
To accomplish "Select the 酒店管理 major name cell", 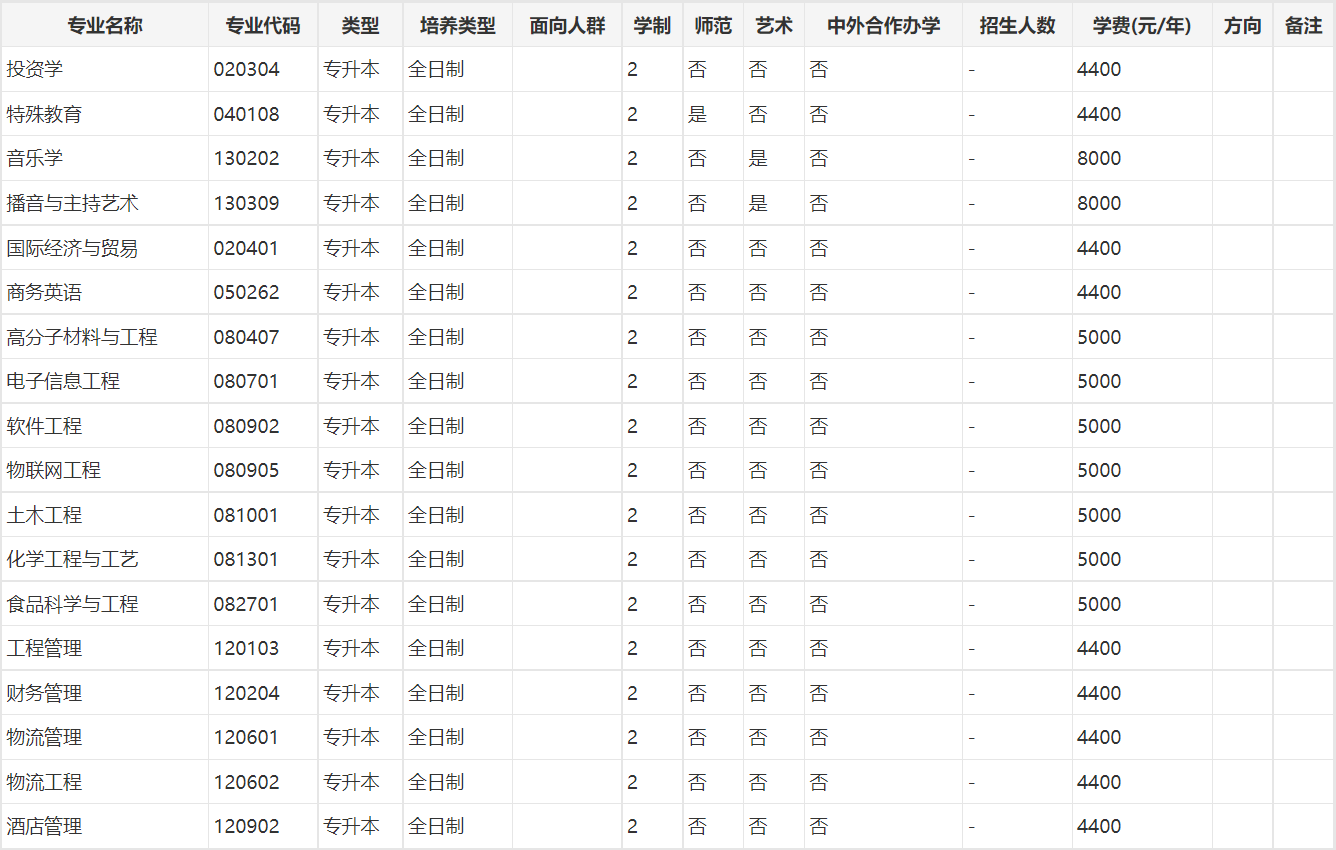I will coord(44,827).
